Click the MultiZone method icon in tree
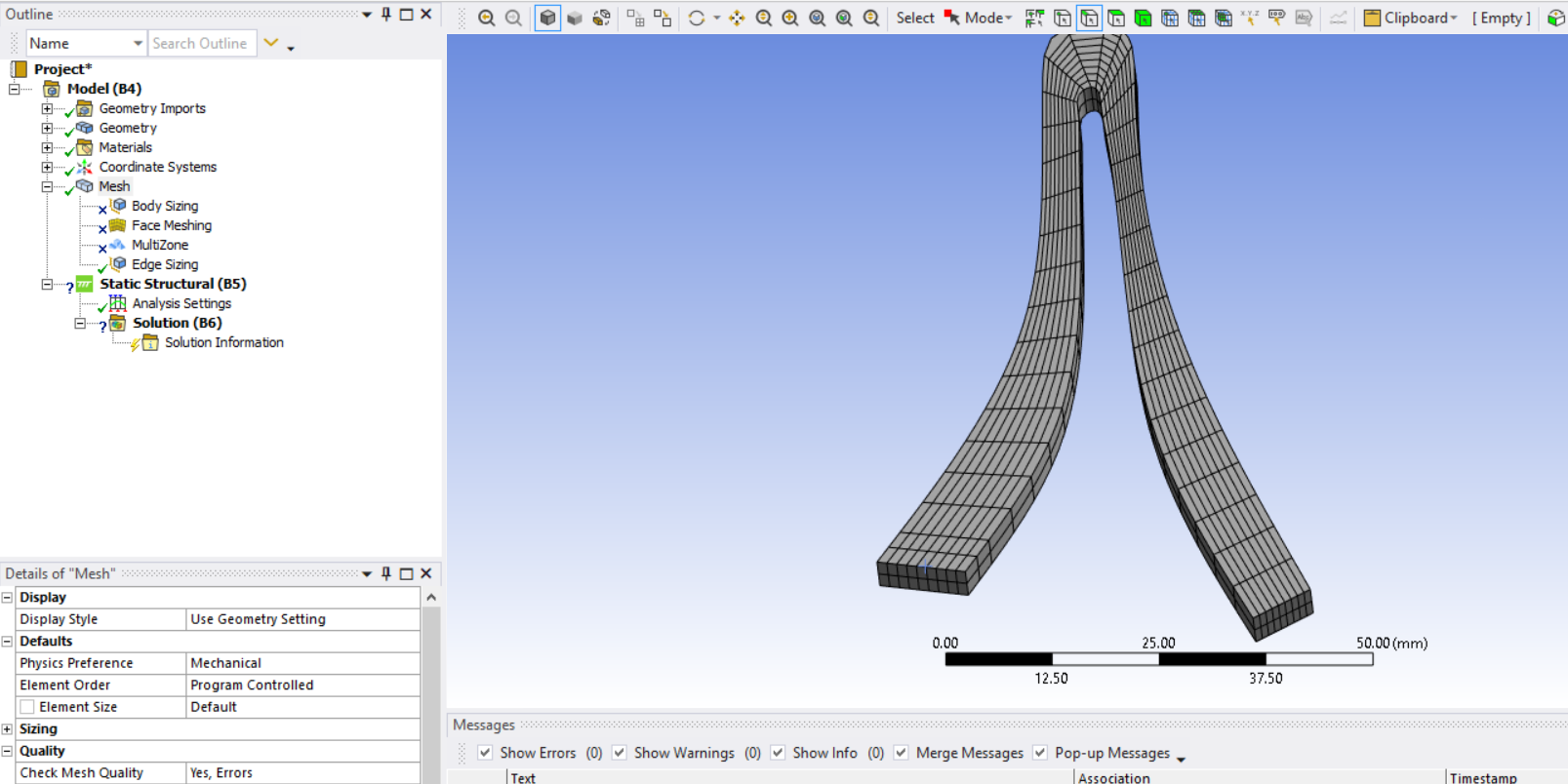The image size is (1568, 784). [118, 245]
